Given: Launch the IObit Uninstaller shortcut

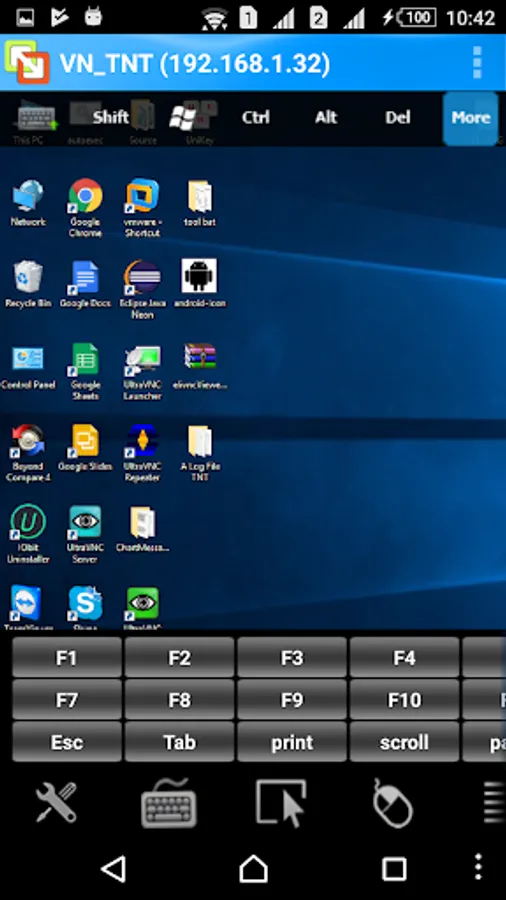Looking at the screenshot, I should [28, 534].
